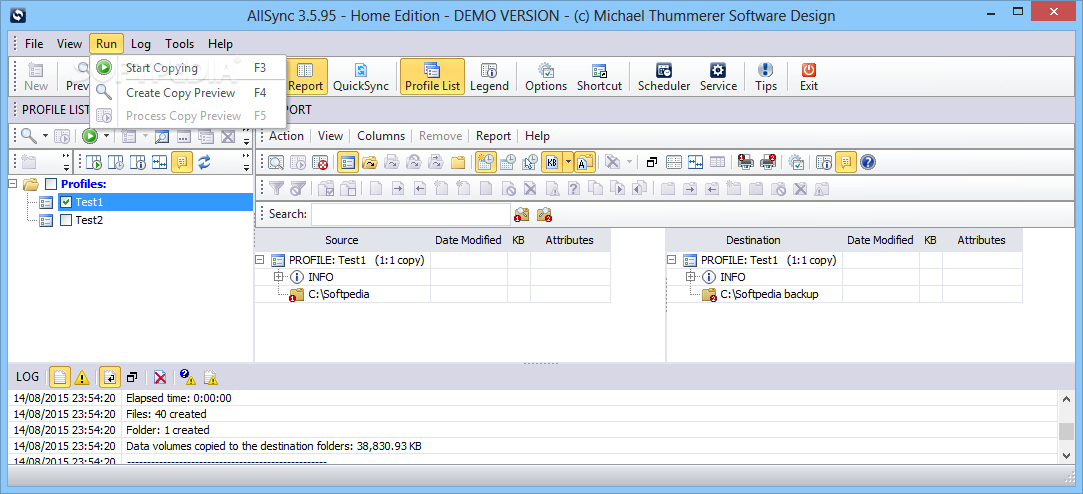Open the View menu in the report panel
This screenshot has height=494, width=1083.
pyautogui.click(x=330, y=136)
